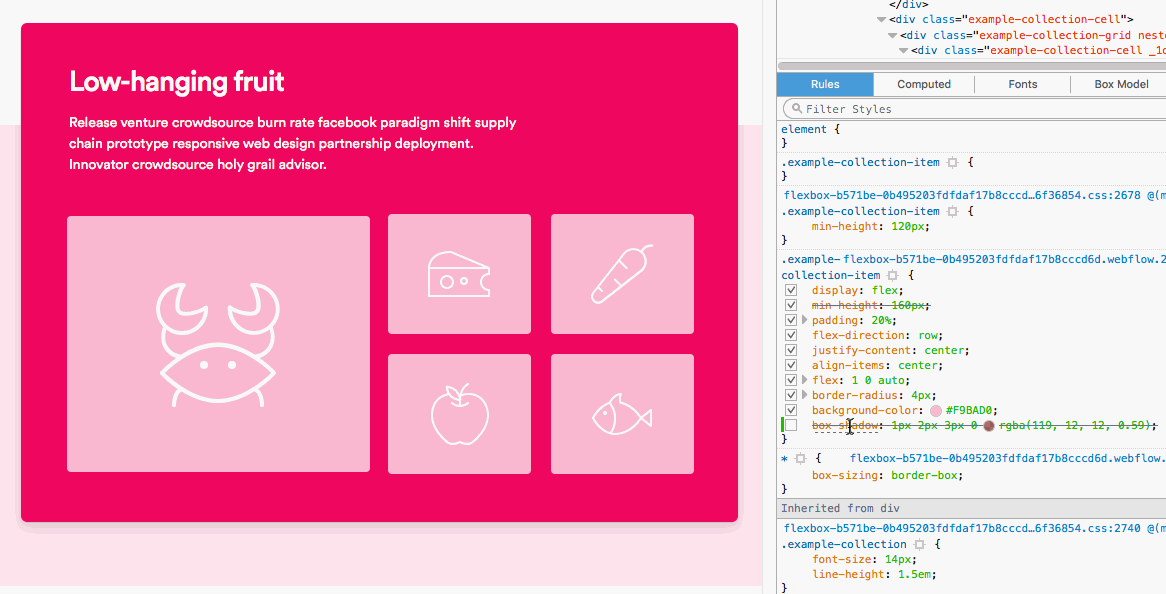1166x594 pixels.
Task: Switch to the Computed tab
Action: [923, 85]
